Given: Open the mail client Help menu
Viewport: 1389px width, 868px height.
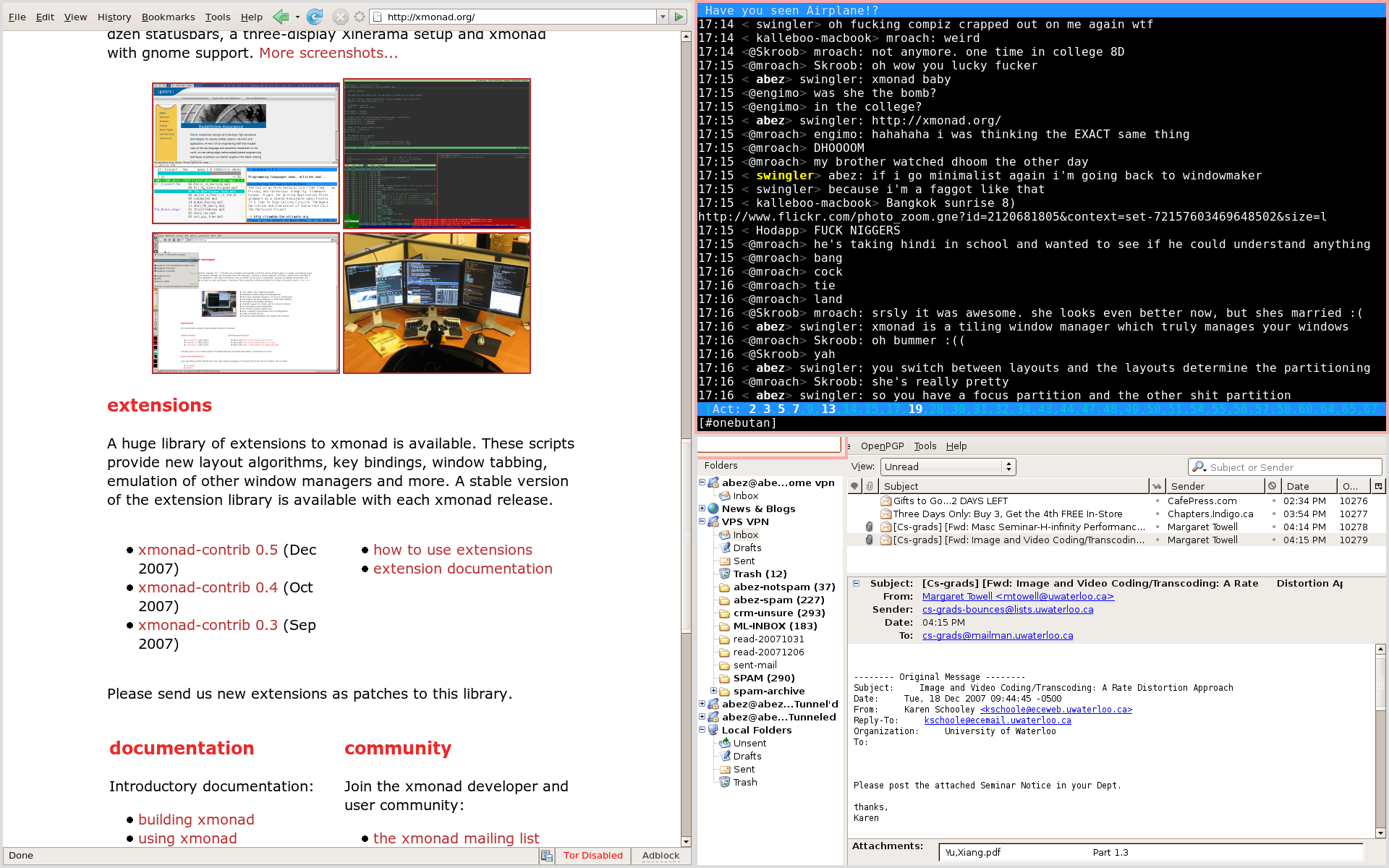Looking at the screenshot, I should point(956,446).
